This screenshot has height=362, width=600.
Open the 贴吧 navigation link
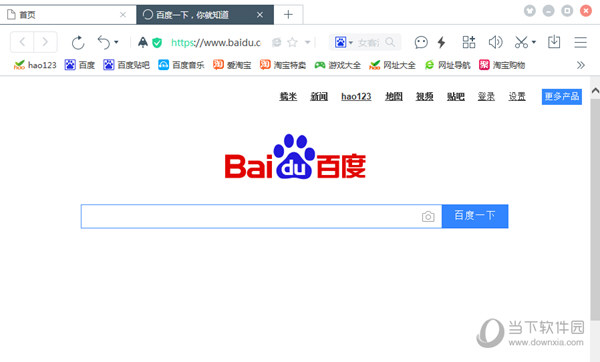(x=456, y=96)
